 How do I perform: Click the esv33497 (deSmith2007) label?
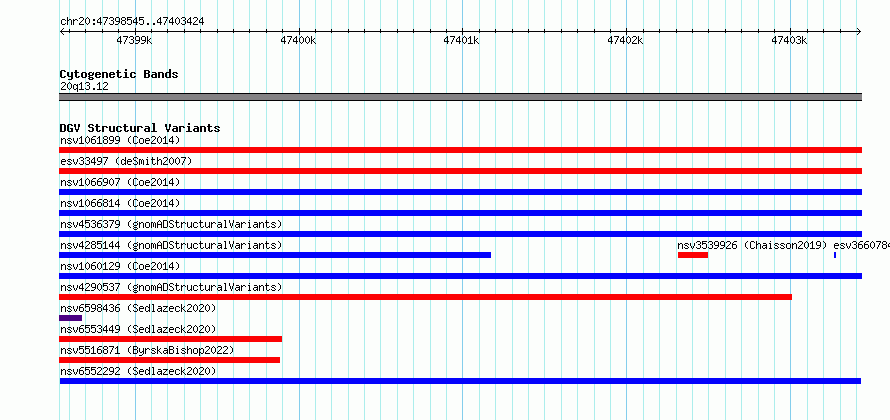[x=126, y=161]
